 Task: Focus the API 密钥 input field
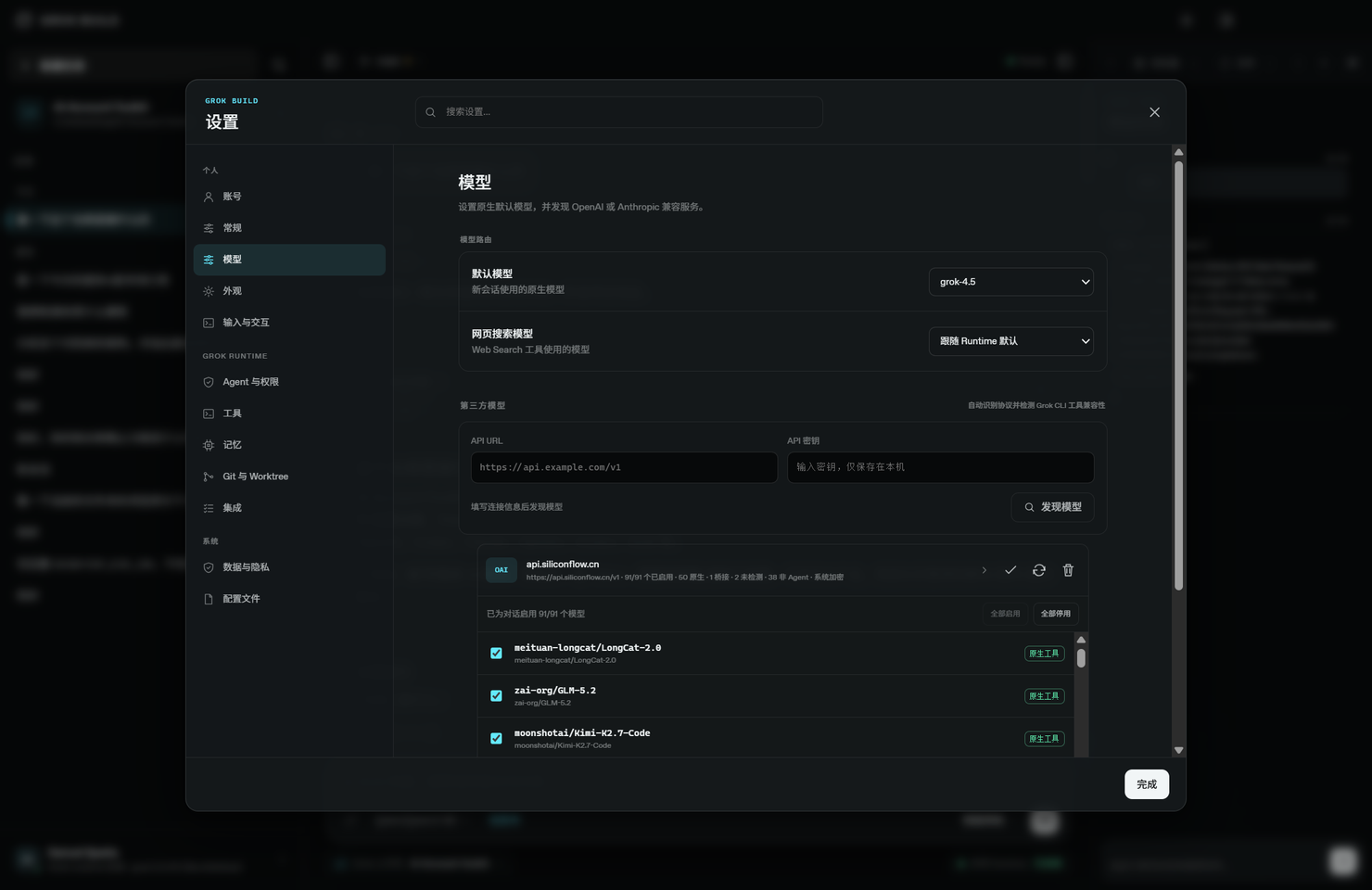click(x=940, y=467)
